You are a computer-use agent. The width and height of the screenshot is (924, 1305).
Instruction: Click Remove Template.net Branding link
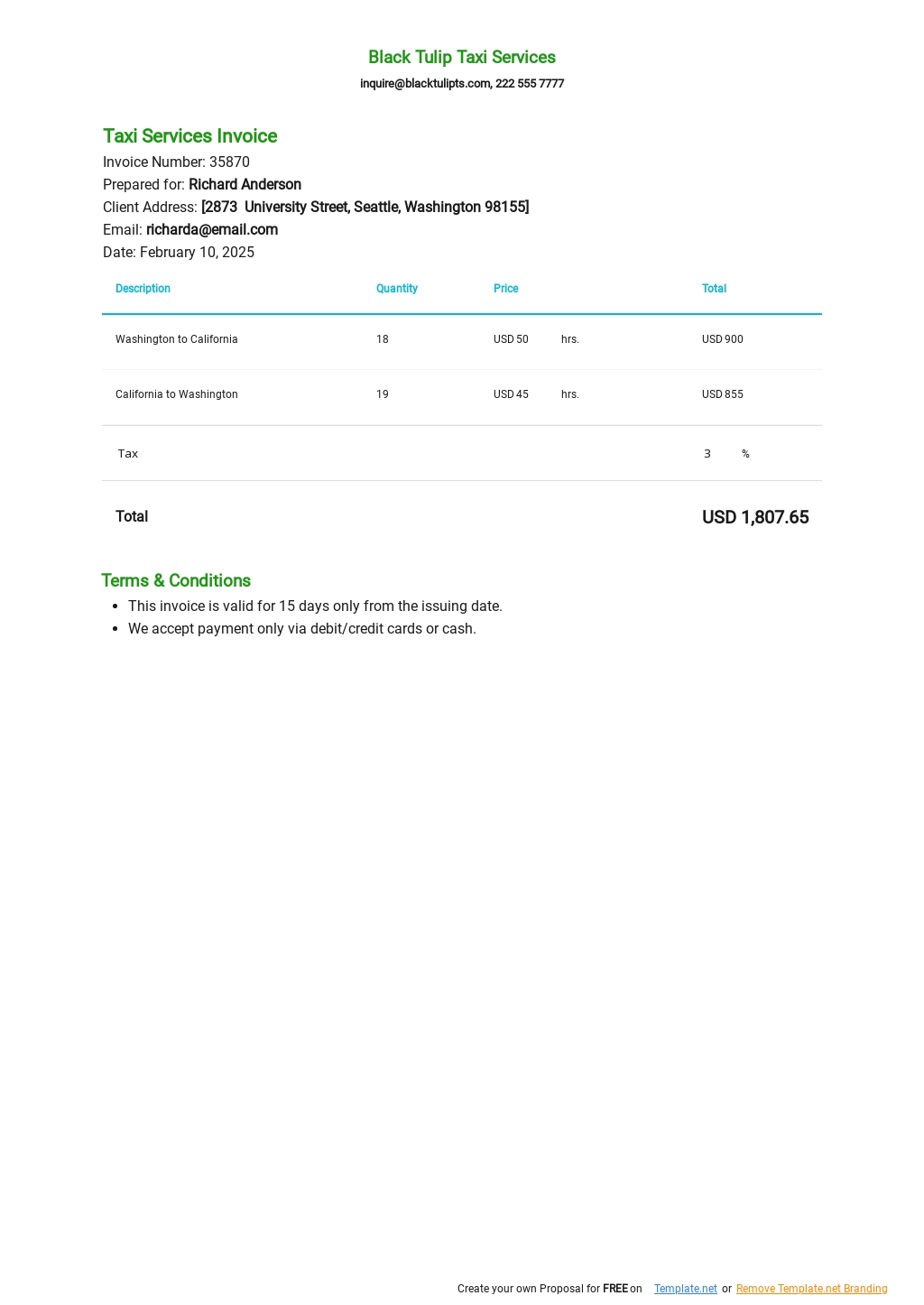[x=811, y=1289]
